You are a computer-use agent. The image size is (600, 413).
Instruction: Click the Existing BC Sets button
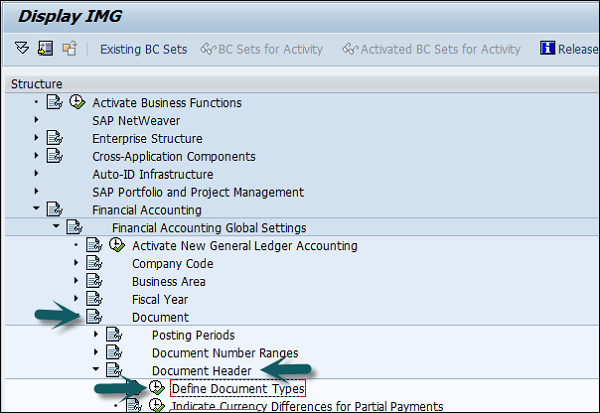click(x=142, y=48)
